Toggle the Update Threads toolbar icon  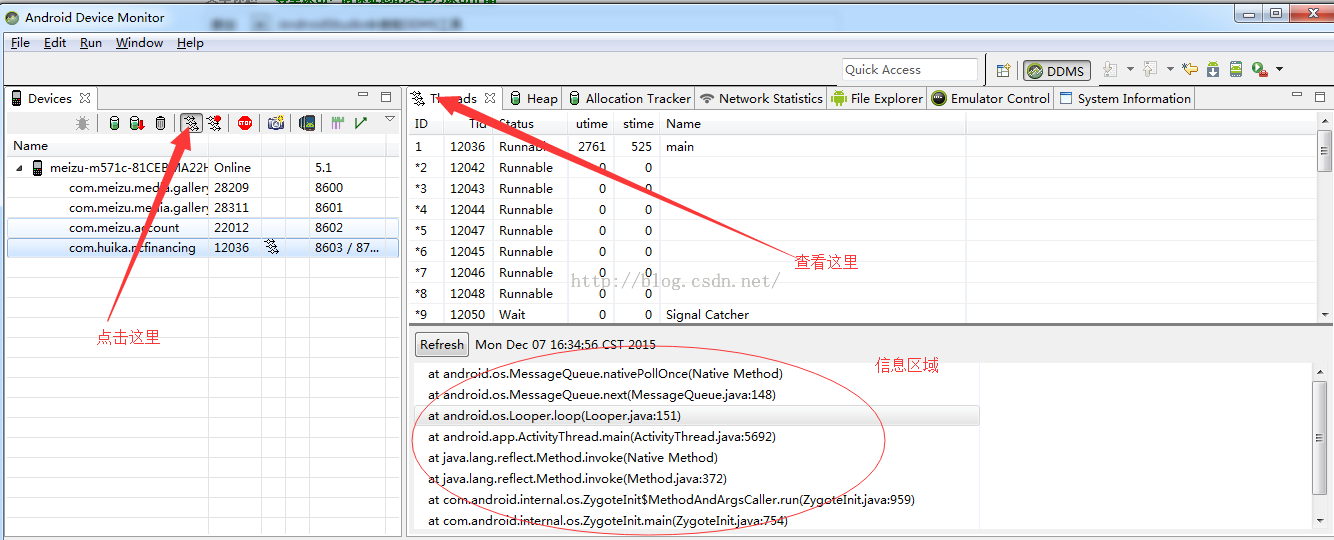[191, 123]
